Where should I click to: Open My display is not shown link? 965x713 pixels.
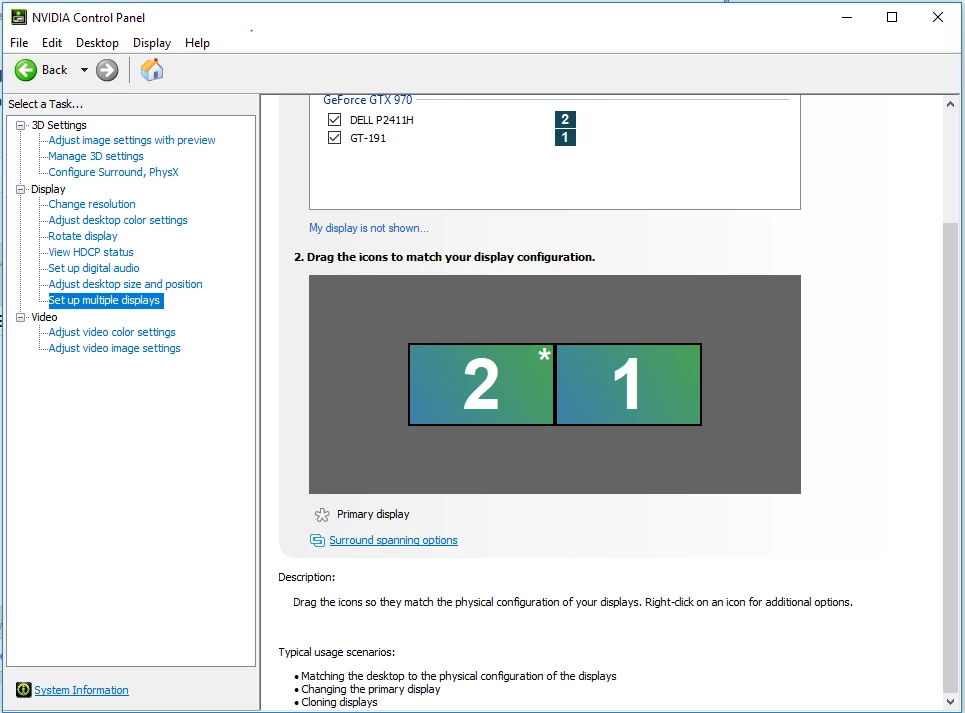369,228
